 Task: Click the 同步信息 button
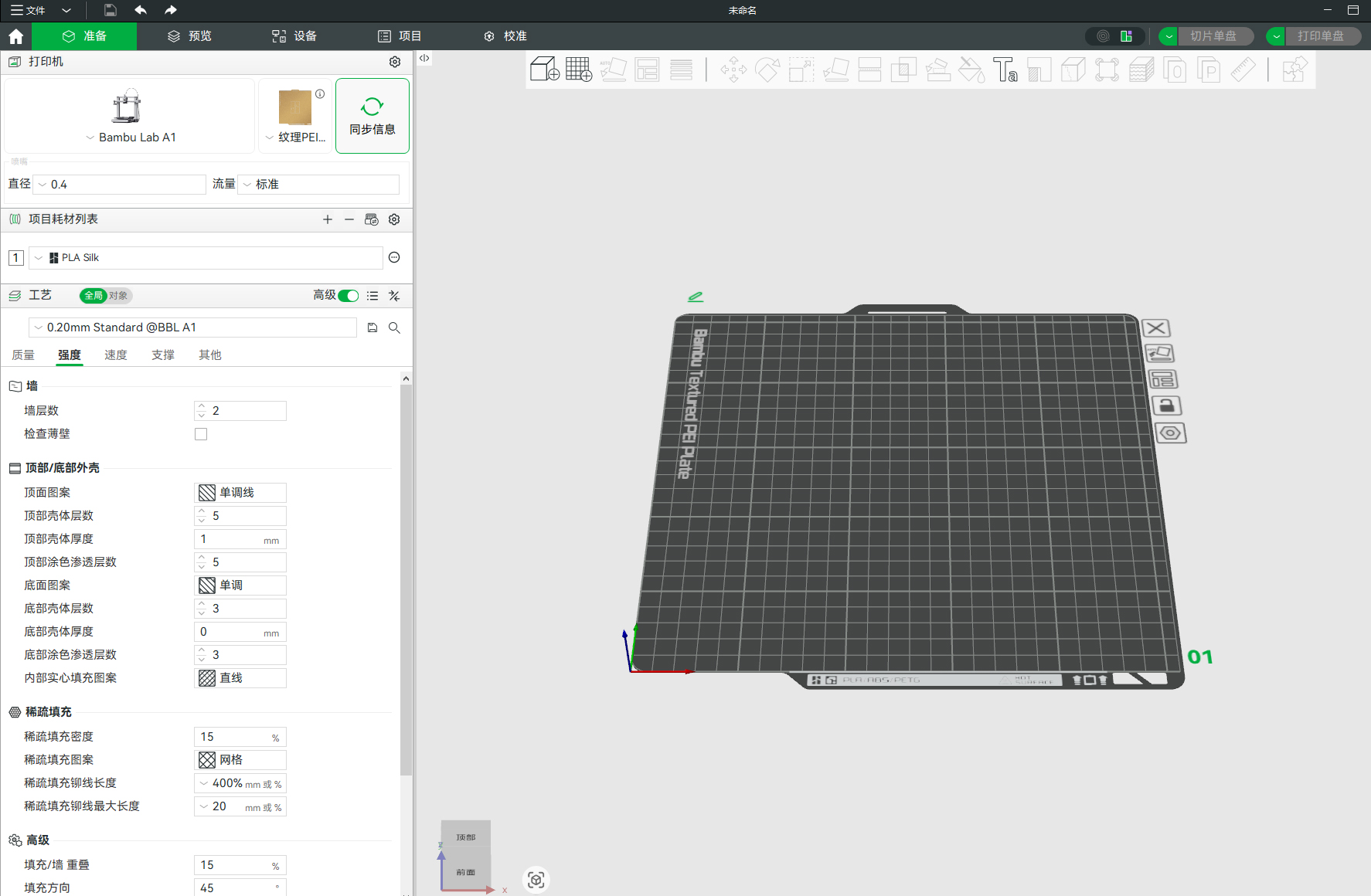(373, 116)
